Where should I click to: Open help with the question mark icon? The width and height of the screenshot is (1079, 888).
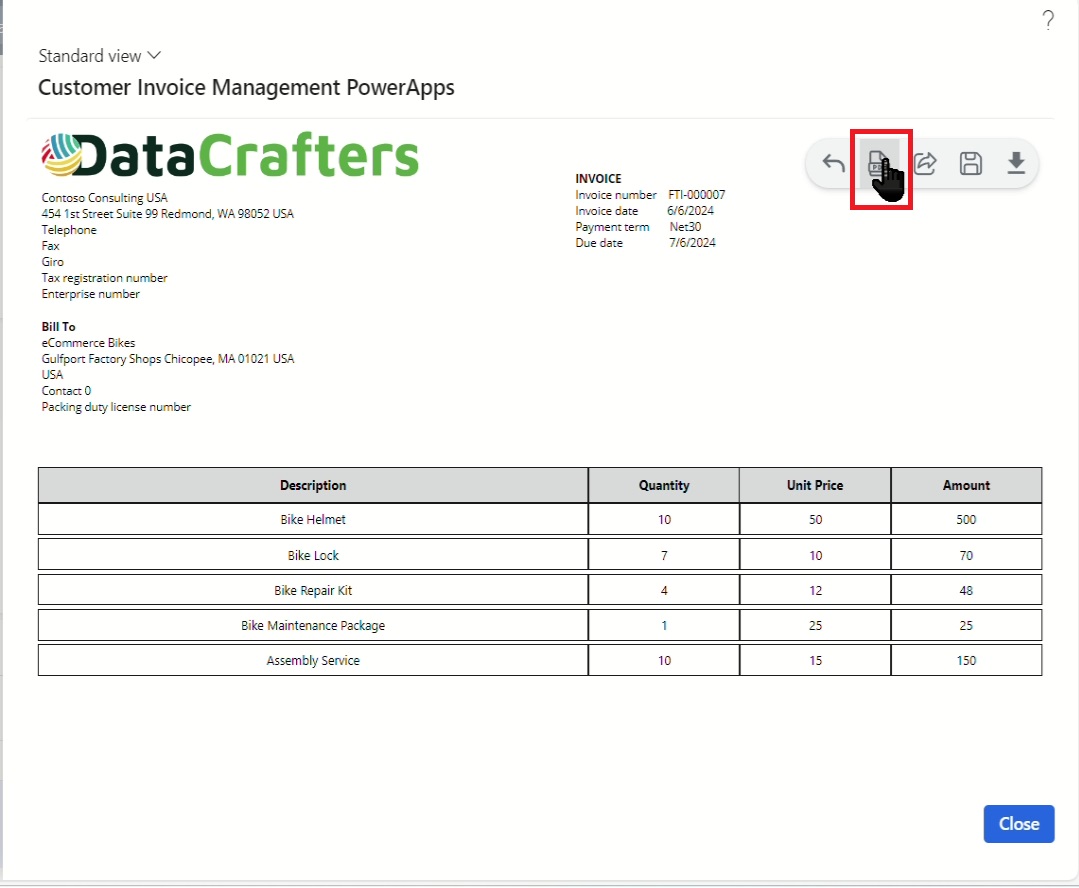pos(1048,20)
